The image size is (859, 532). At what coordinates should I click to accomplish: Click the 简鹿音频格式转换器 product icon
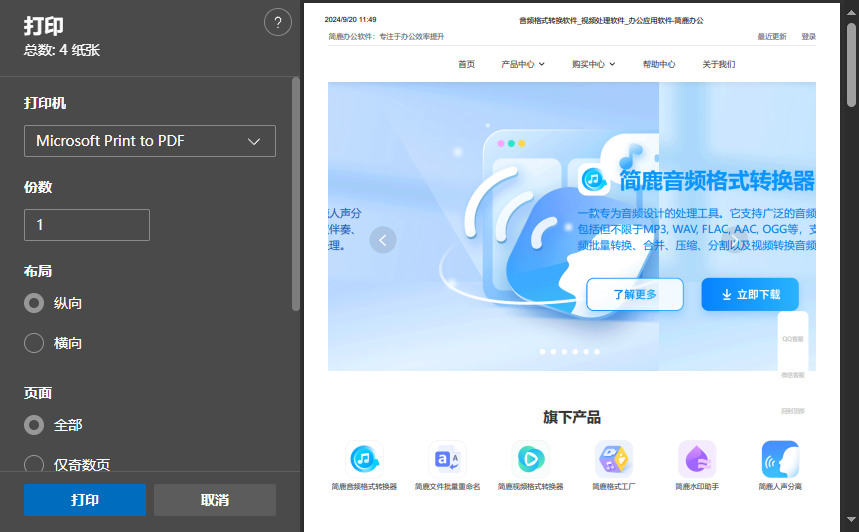[x=364, y=459]
